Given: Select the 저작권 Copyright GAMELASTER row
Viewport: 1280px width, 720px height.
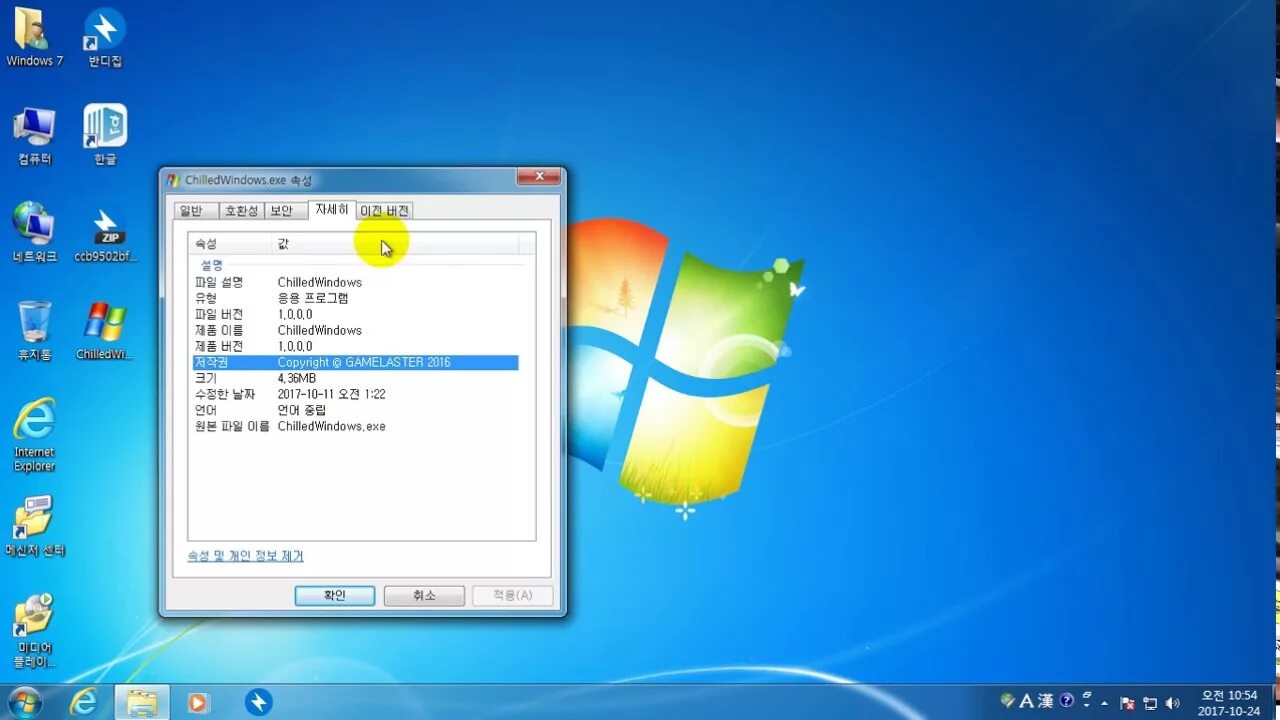Looking at the screenshot, I should (355, 362).
